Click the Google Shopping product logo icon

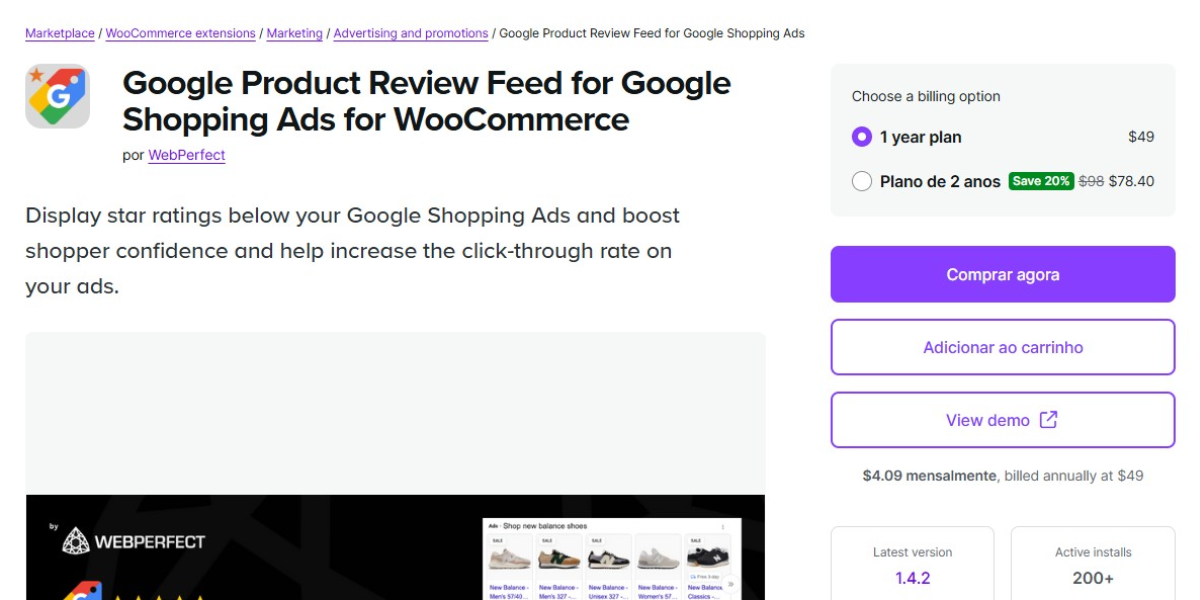57,96
